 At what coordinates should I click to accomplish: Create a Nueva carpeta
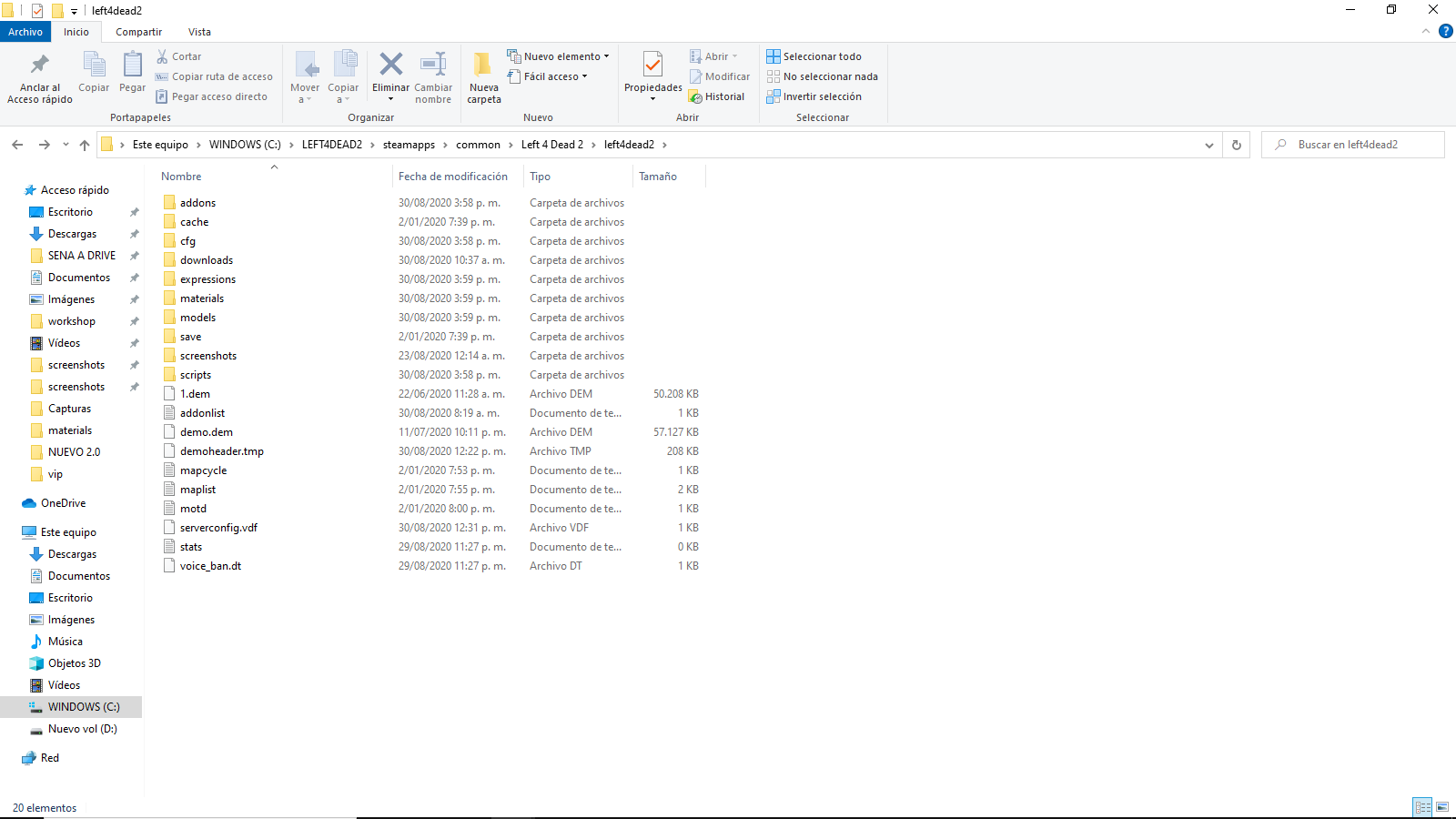click(x=484, y=77)
